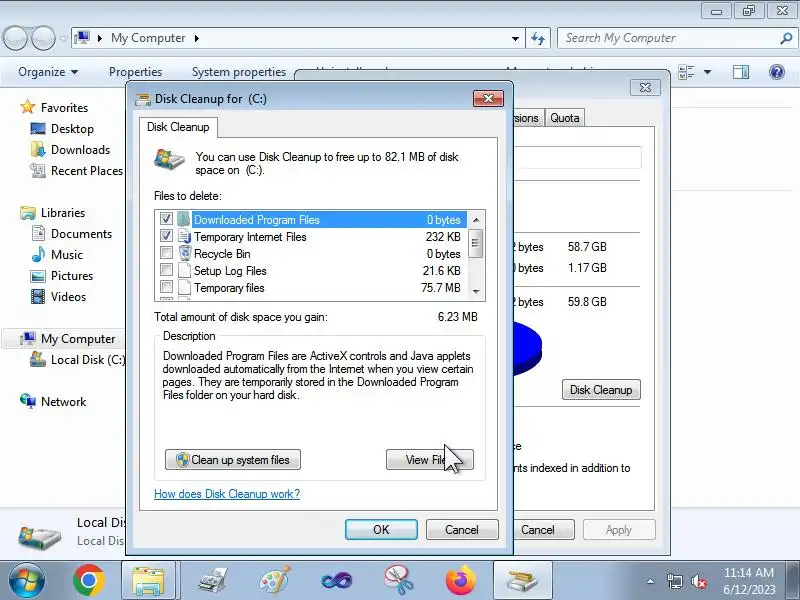The height and width of the screenshot is (600, 800).
Task: Open How does Disk Cleanup work link
Action: pyautogui.click(x=227, y=494)
